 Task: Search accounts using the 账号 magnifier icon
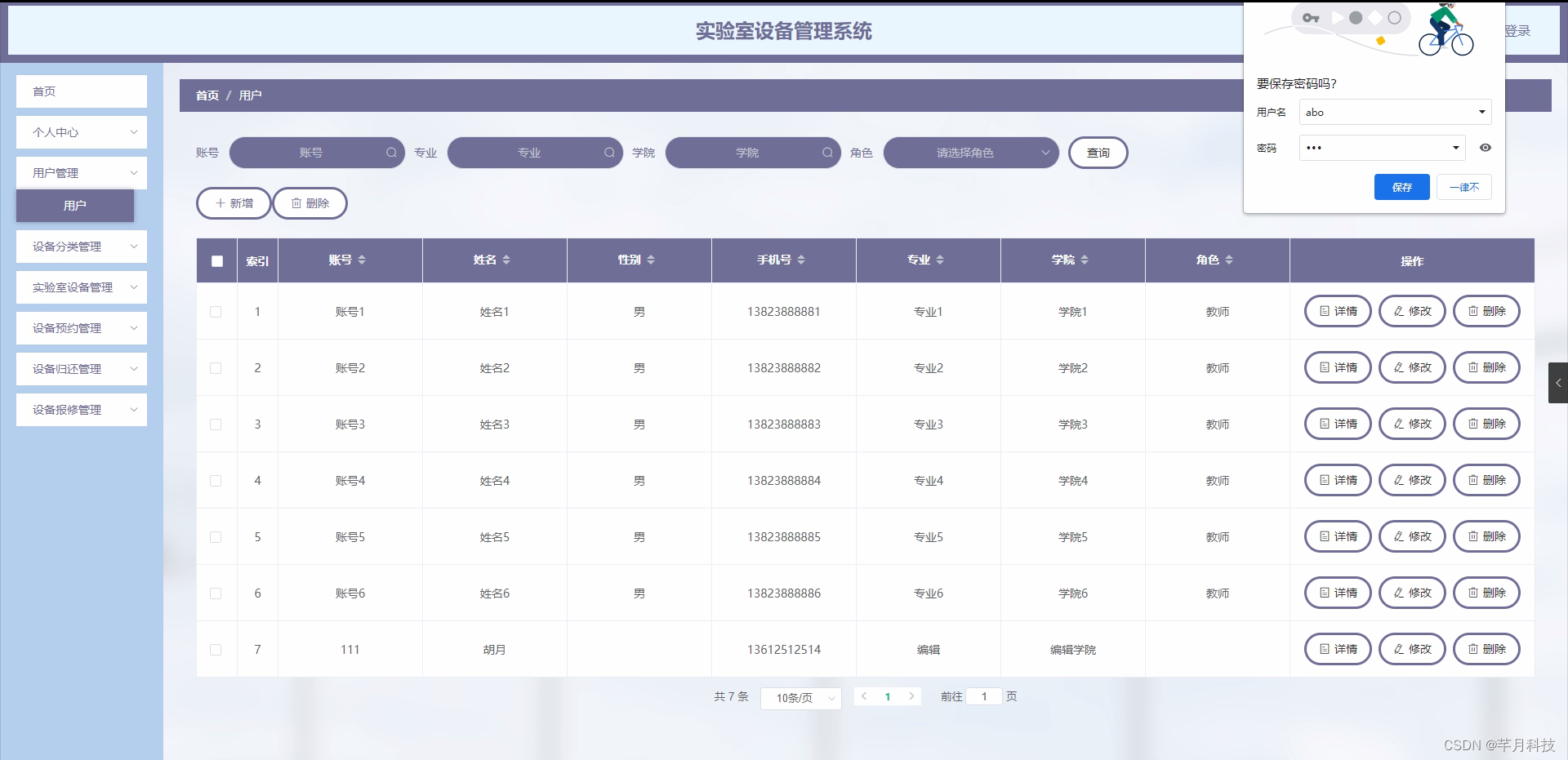pos(392,153)
